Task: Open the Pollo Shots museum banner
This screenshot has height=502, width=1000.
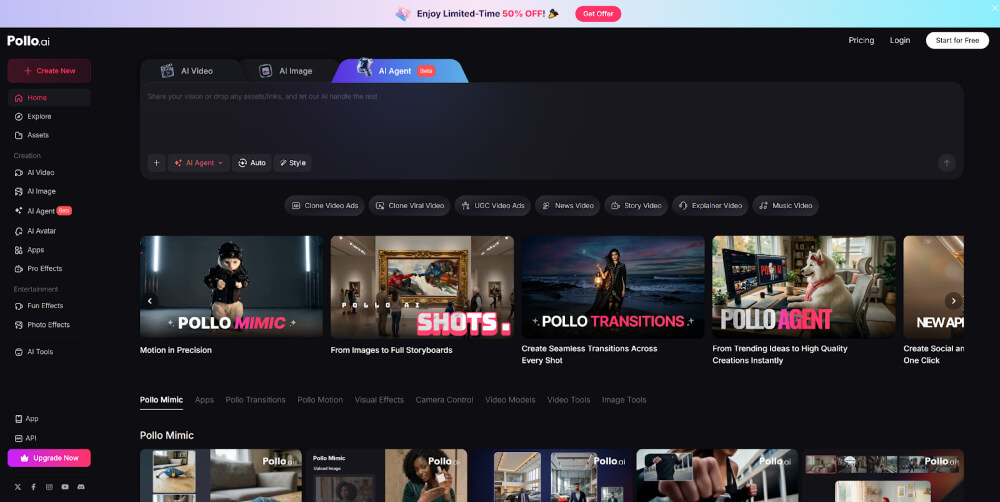Action: click(422, 286)
